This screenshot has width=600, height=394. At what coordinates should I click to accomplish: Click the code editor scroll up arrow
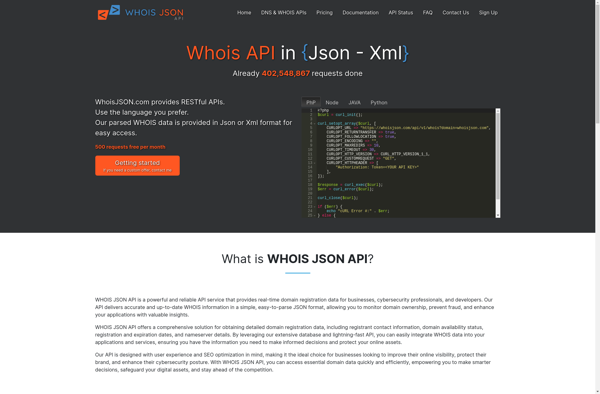498,111
